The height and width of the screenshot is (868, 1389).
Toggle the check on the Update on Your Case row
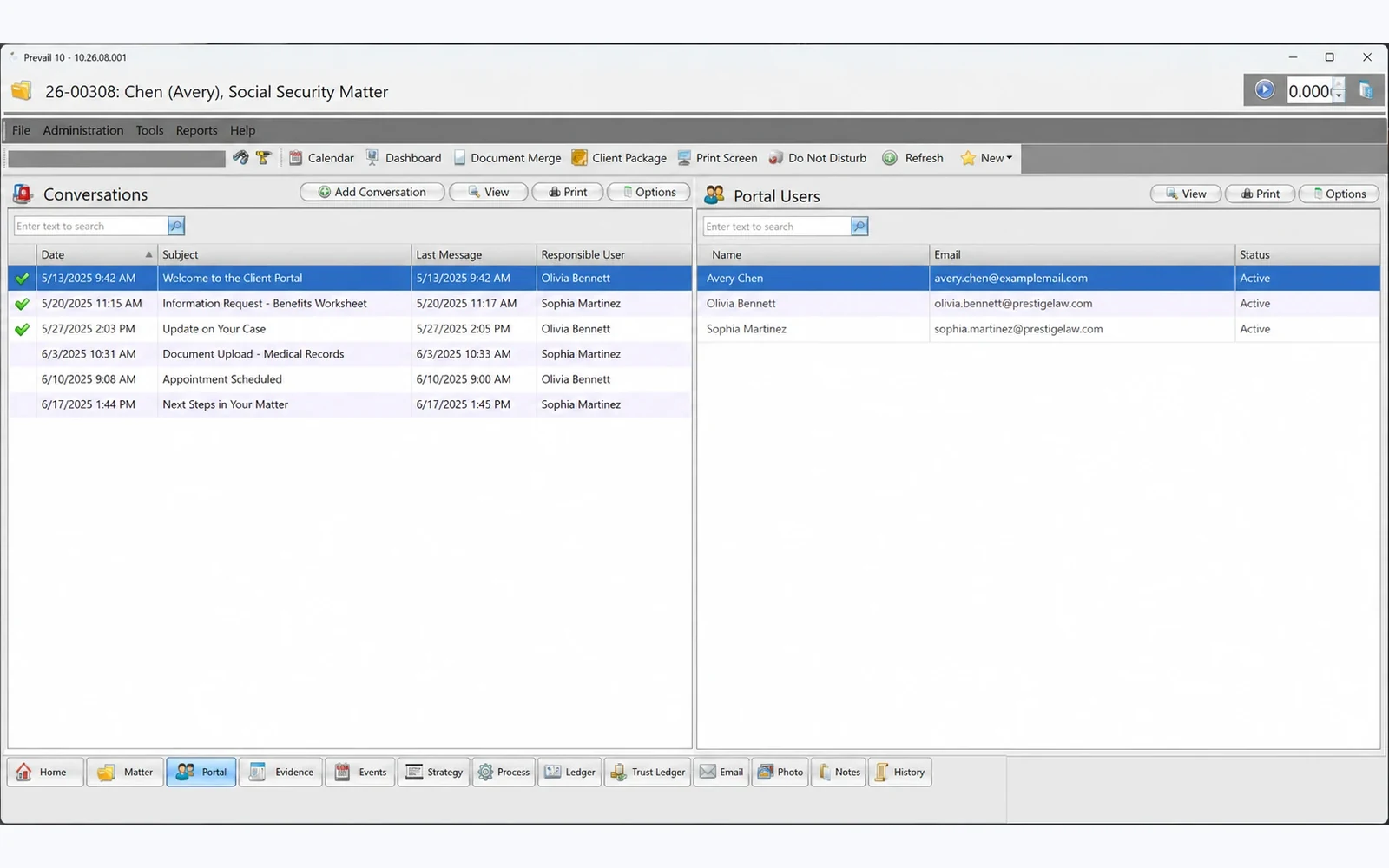click(23, 329)
